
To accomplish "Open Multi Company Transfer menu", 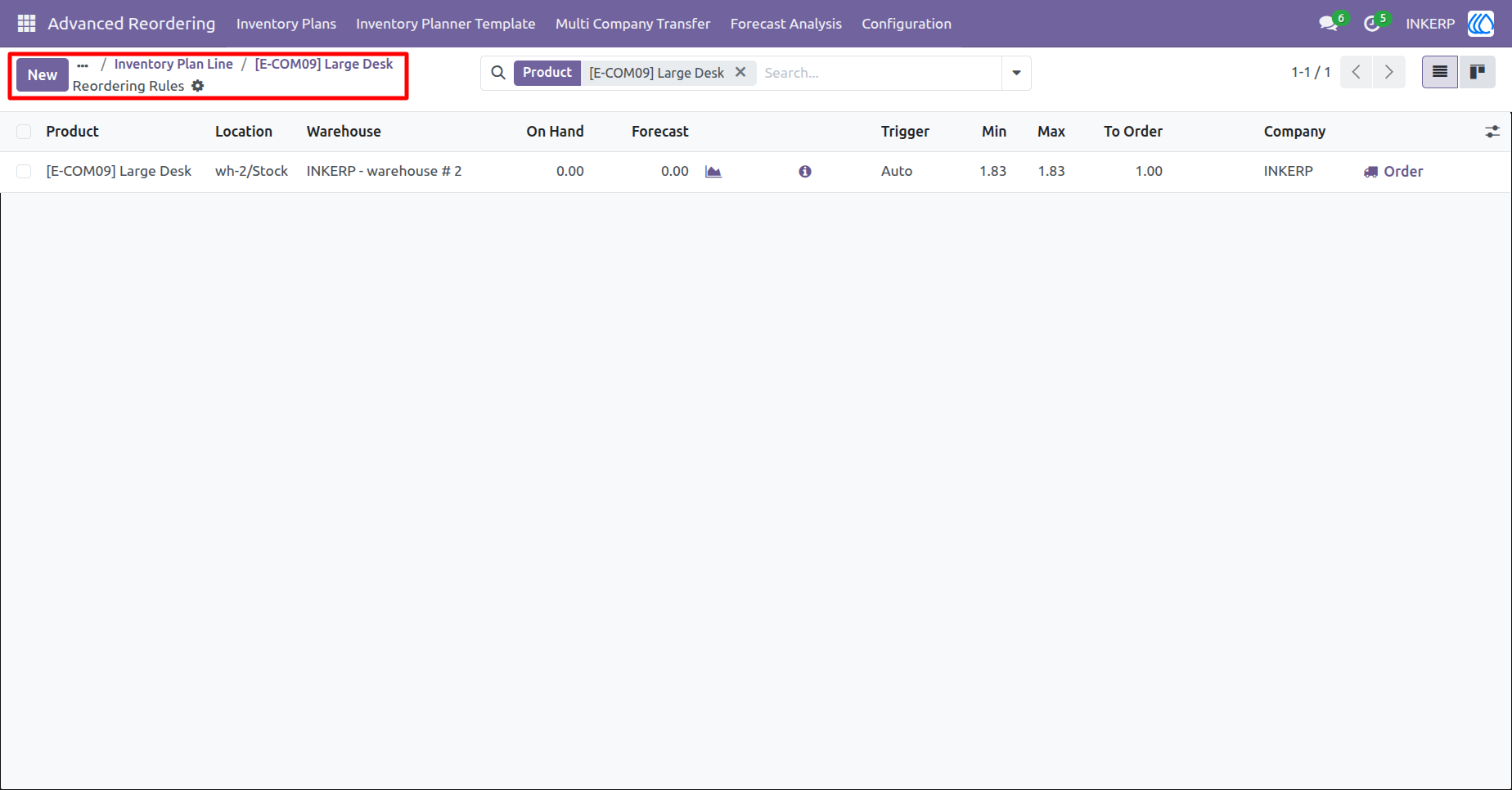I will click(633, 24).
